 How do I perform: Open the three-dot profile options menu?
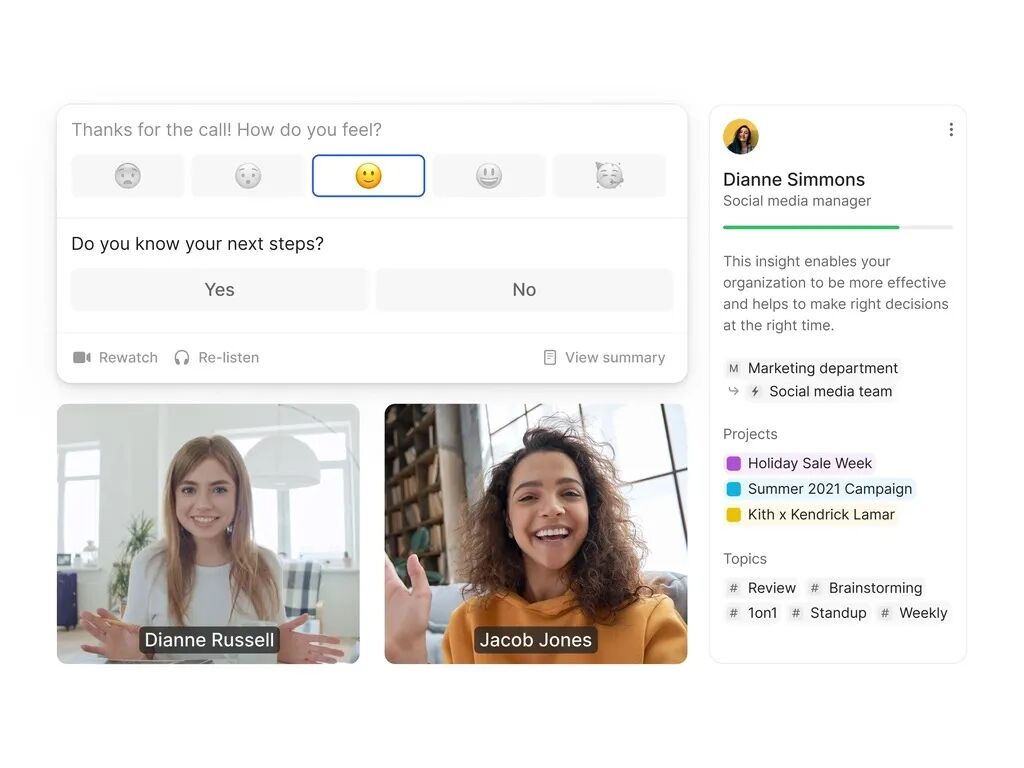(x=950, y=130)
